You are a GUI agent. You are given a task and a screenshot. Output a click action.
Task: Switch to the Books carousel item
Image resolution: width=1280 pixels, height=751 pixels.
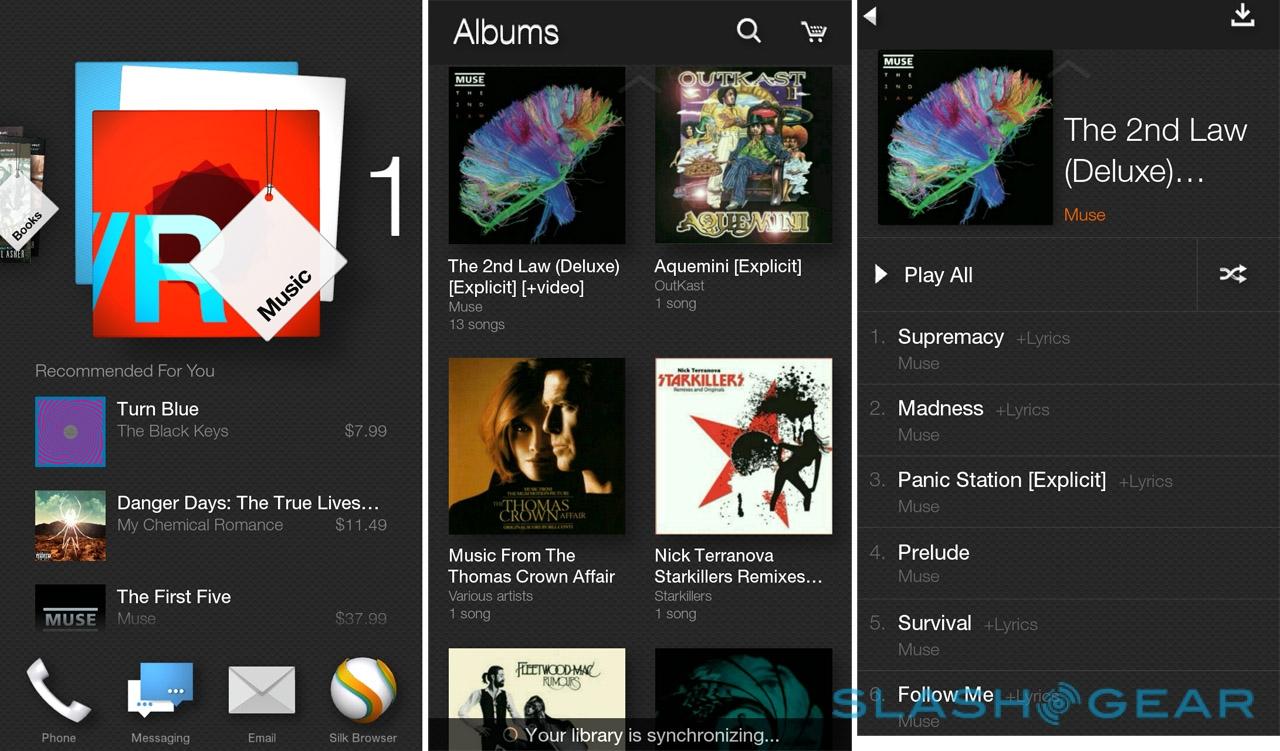[25, 208]
